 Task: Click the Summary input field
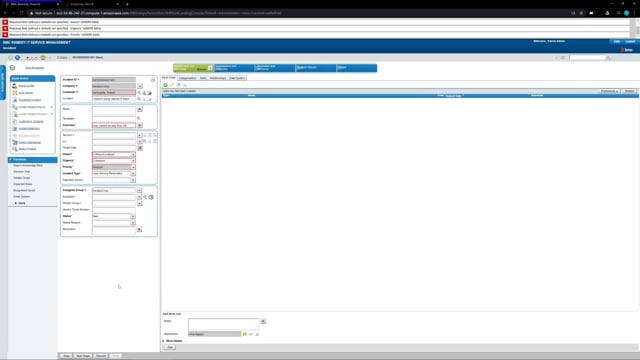click(x=114, y=125)
